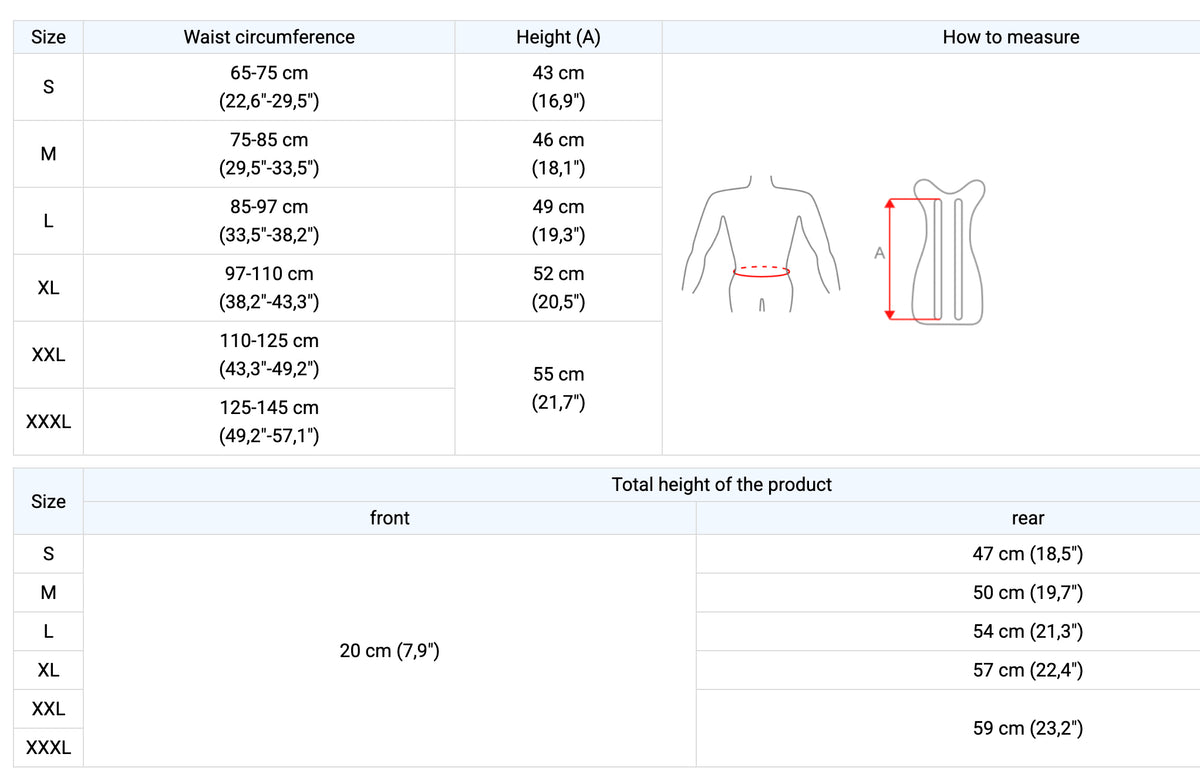Click the '75-85 cm' waist cell

point(269,140)
